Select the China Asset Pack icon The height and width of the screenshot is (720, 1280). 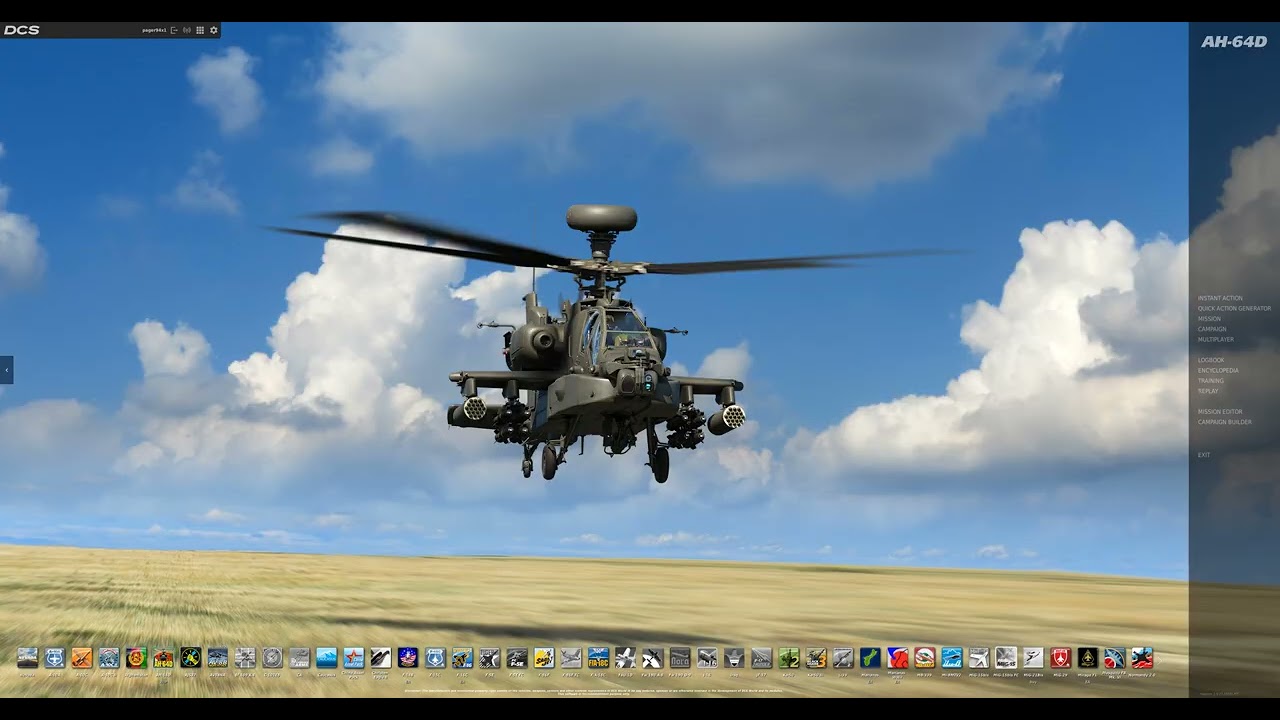tap(354, 657)
